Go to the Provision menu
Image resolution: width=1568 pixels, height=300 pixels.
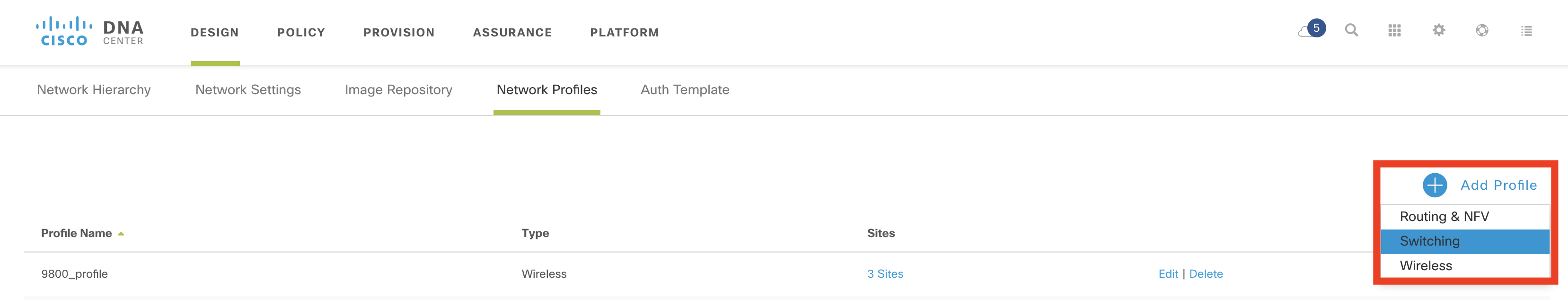[399, 32]
